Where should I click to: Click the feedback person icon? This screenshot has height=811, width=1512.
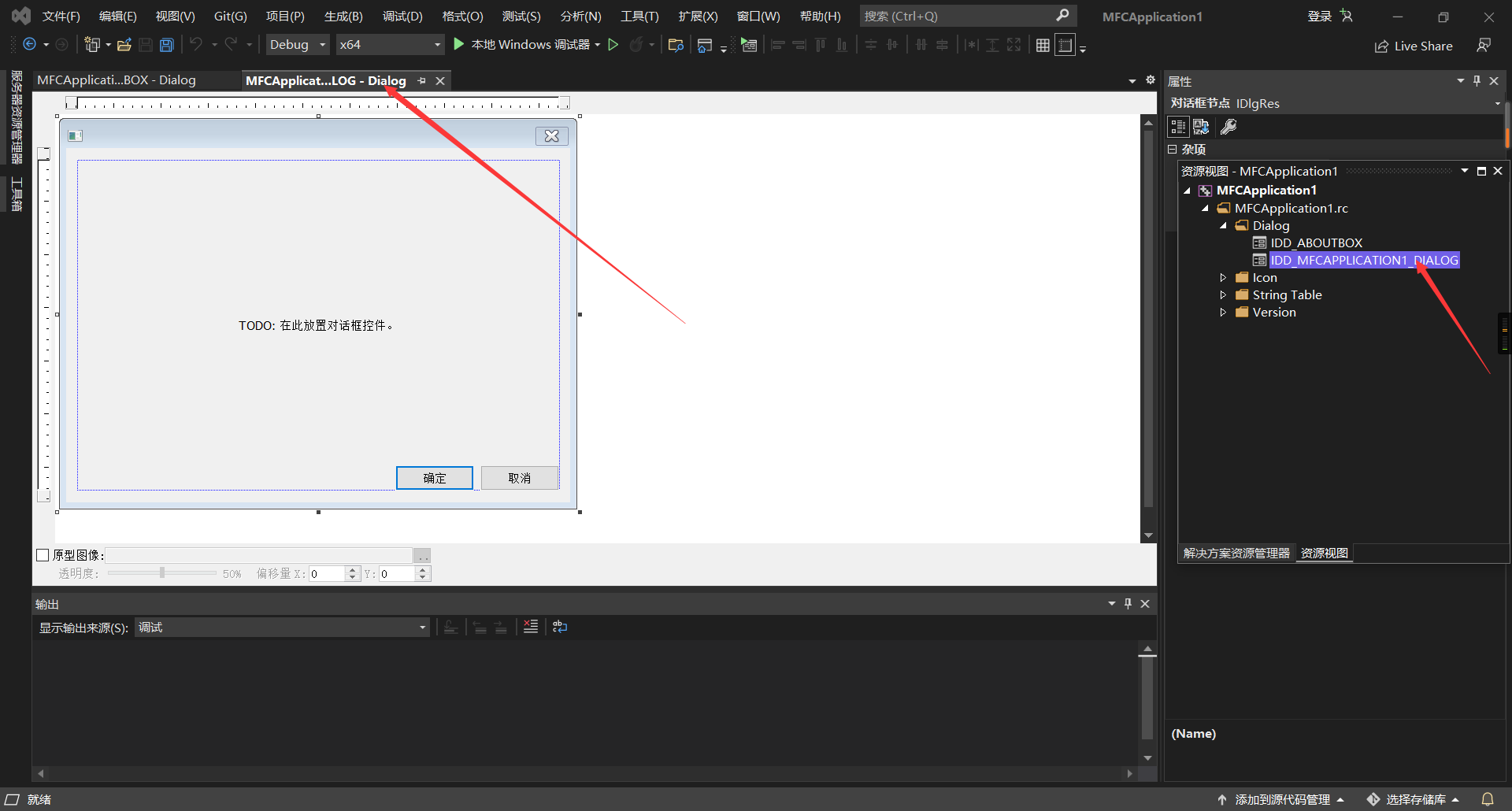tap(1484, 45)
